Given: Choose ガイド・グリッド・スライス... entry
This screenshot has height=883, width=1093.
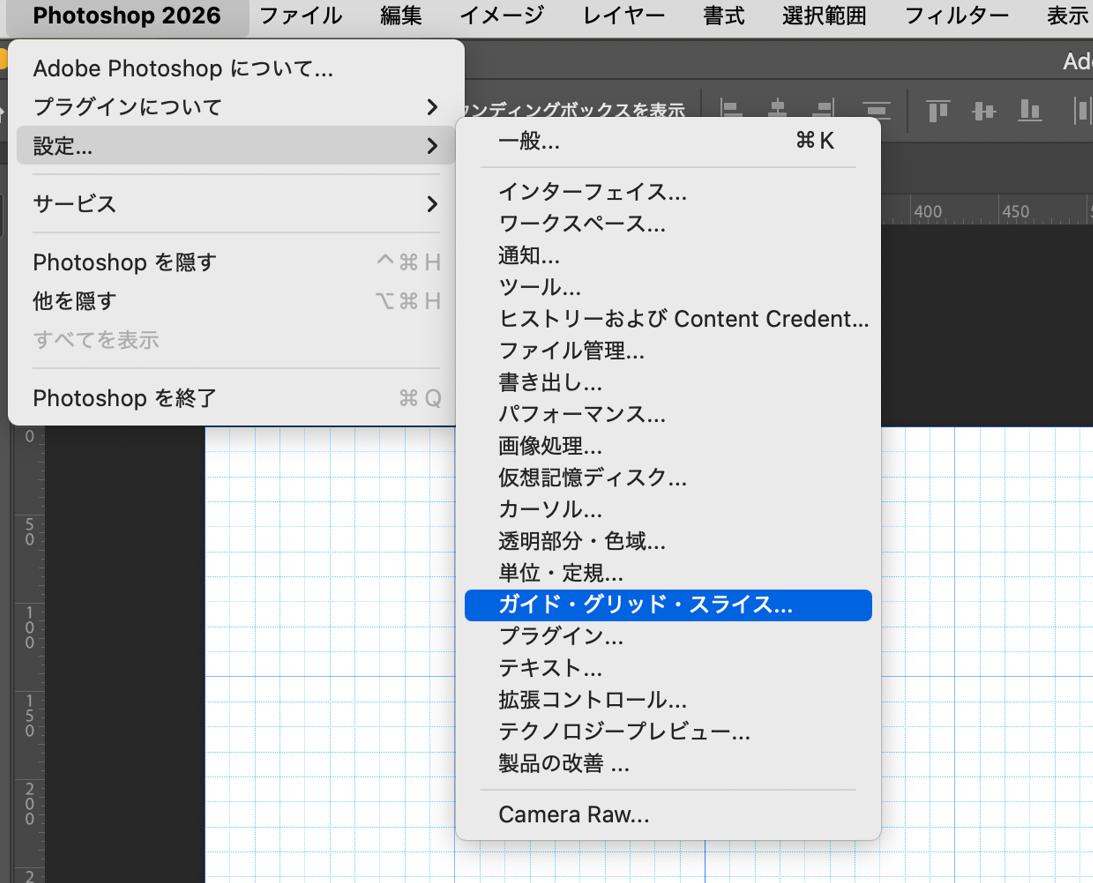Looking at the screenshot, I should pyautogui.click(x=668, y=605).
